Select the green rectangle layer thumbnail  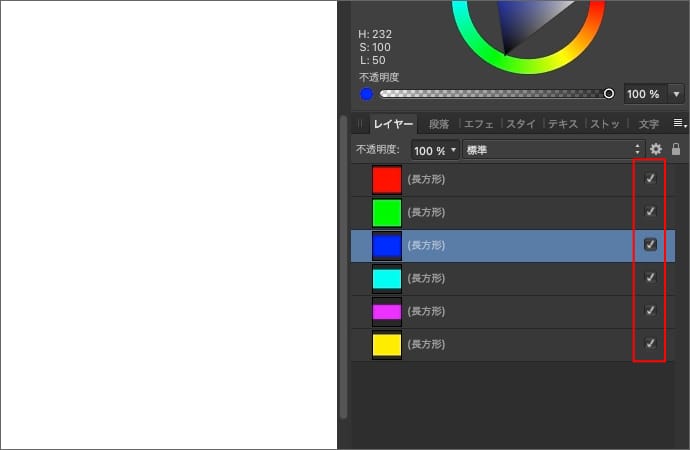[x=386, y=212]
